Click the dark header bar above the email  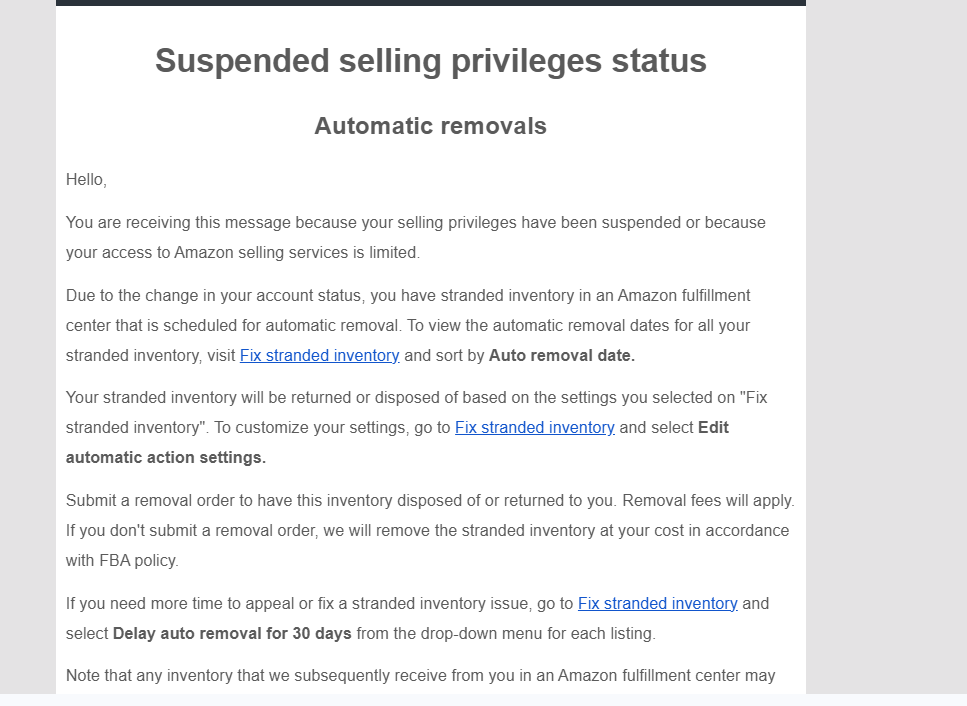click(430, 2)
